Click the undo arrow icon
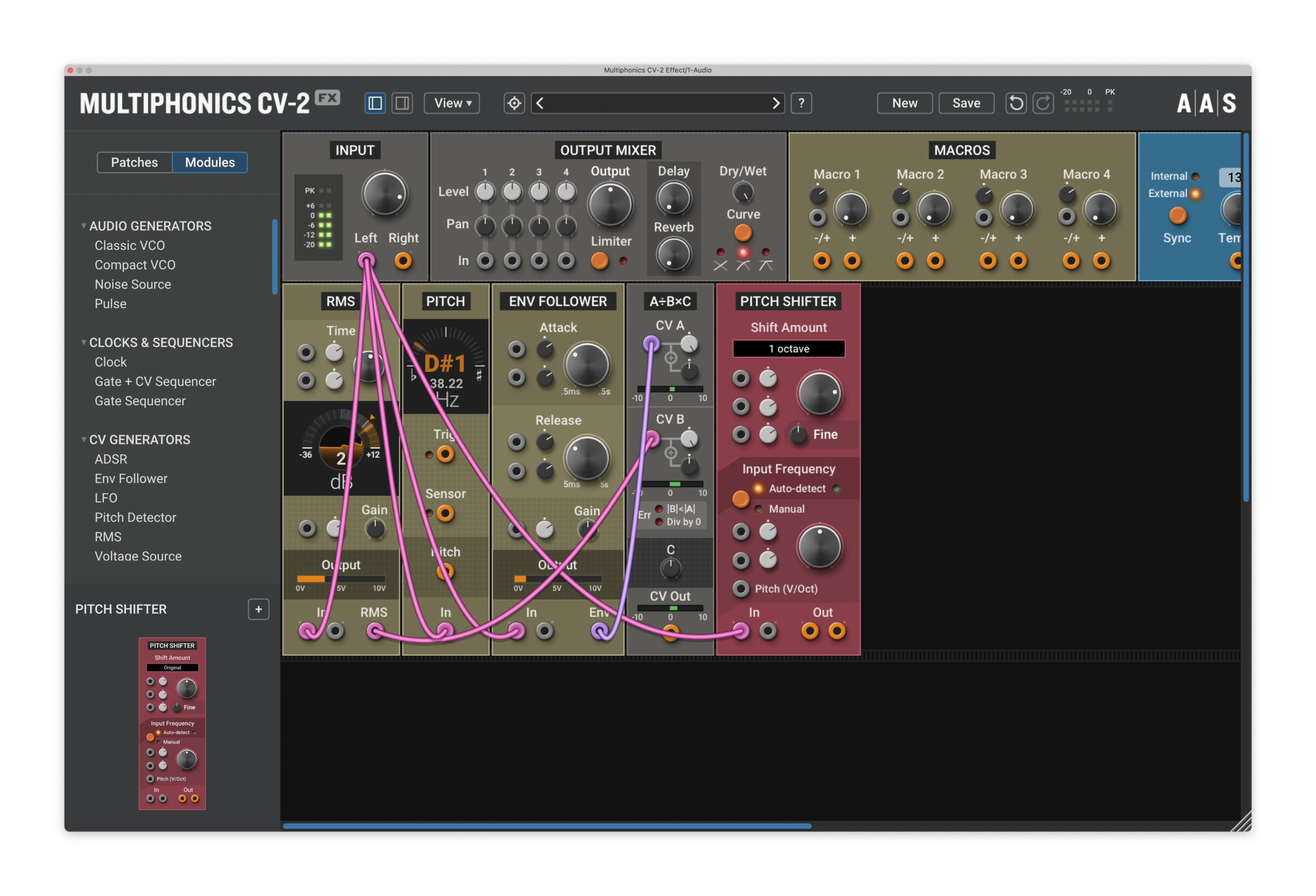The height and width of the screenshot is (896, 1316). (1015, 102)
